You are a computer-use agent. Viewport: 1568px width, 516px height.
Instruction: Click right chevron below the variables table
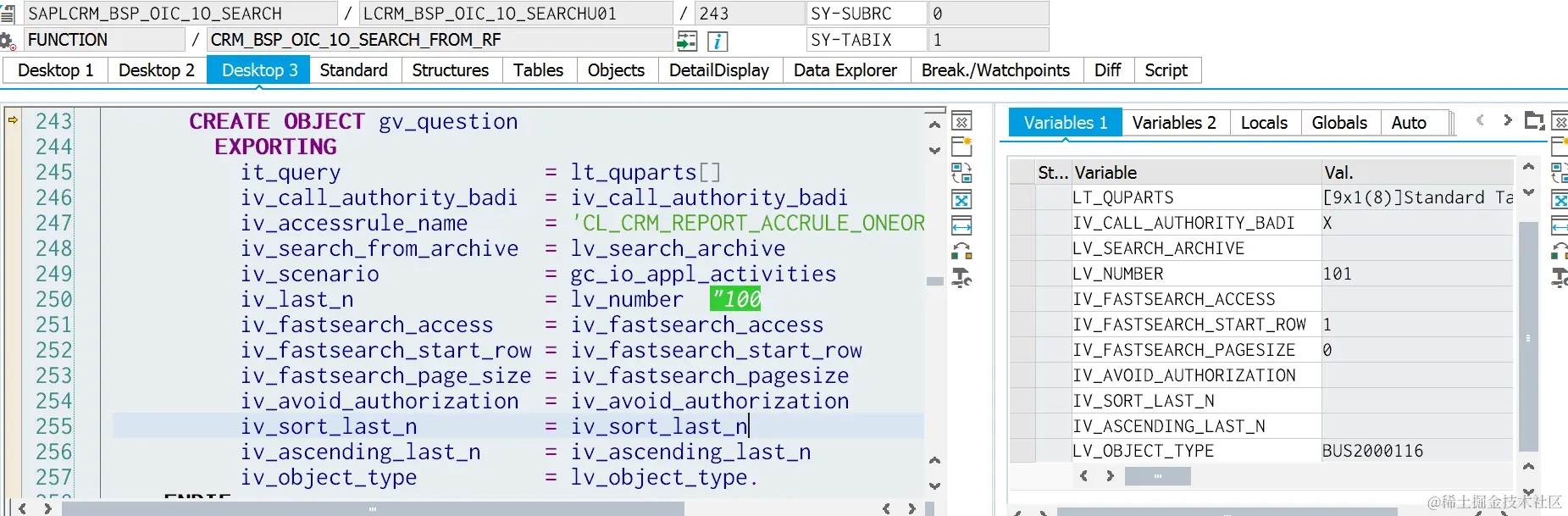coord(1110,476)
